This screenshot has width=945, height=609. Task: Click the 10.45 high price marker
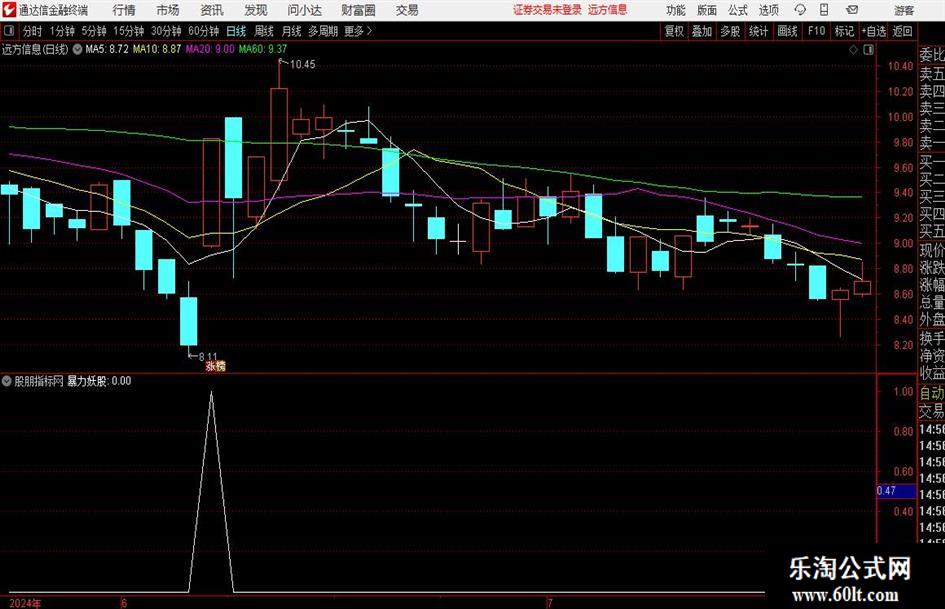point(303,65)
